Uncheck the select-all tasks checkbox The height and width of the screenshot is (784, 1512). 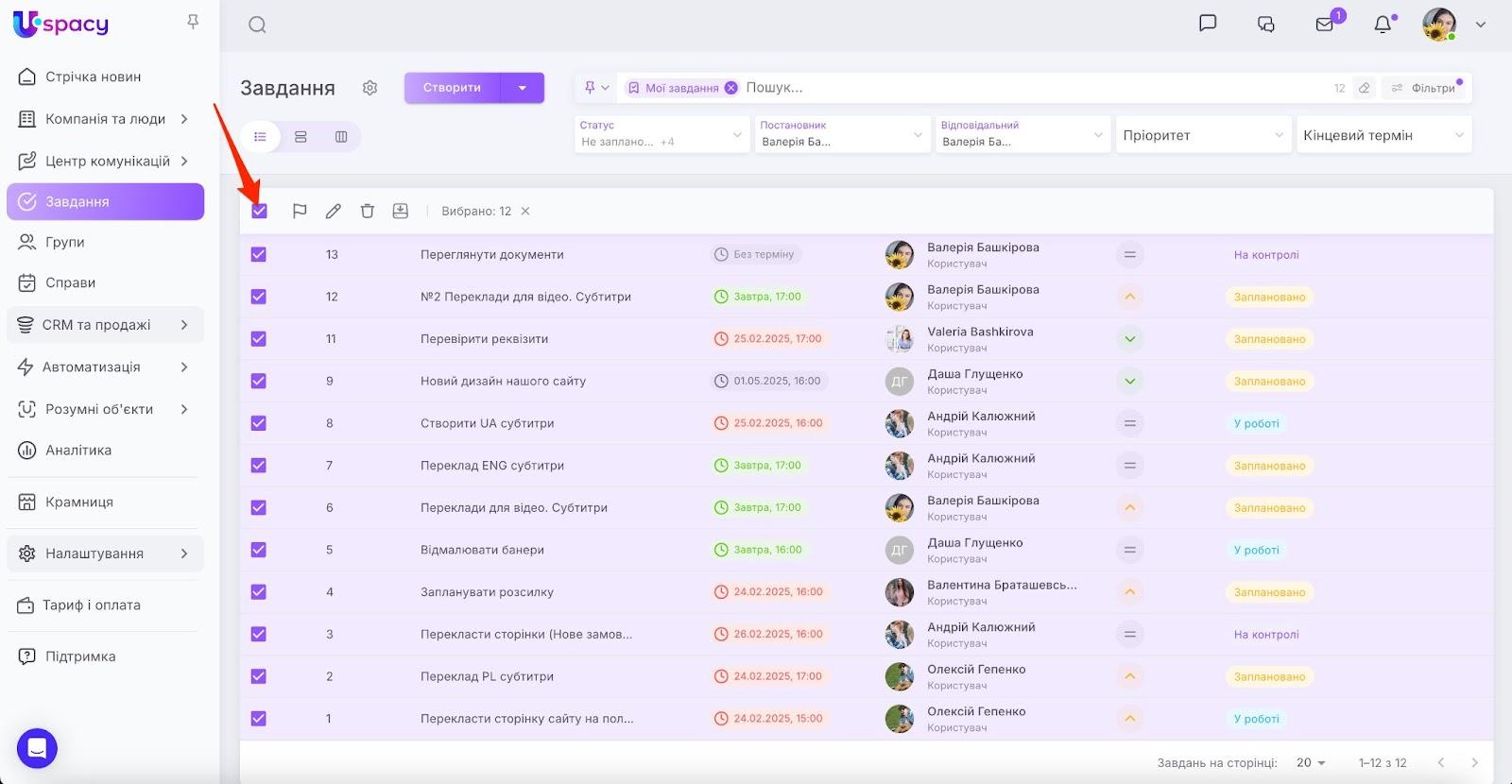[x=259, y=212]
